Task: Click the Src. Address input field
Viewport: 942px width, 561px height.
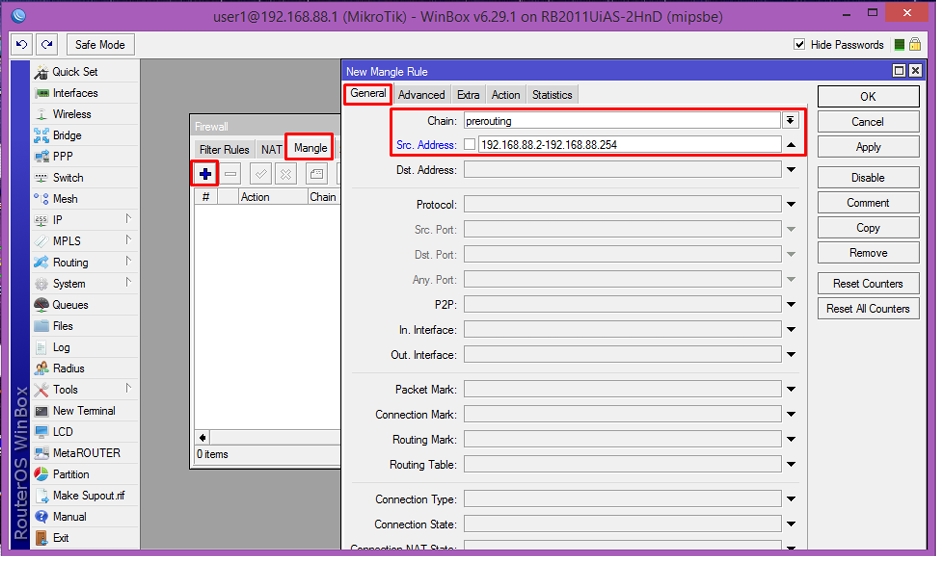Action: click(x=630, y=145)
